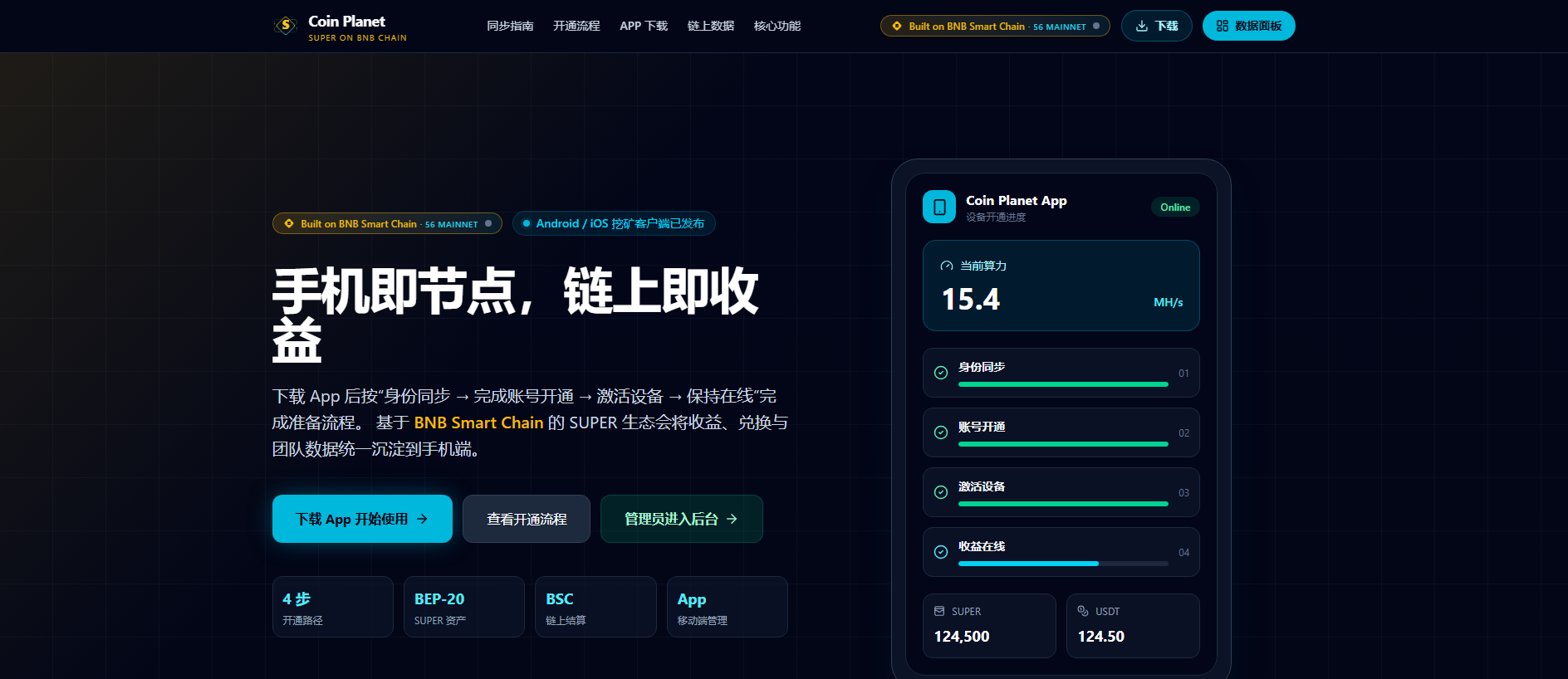Click the check icon for 账号开通
Viewport: 1568px width, 679px height.
click(x=941, y=432)
